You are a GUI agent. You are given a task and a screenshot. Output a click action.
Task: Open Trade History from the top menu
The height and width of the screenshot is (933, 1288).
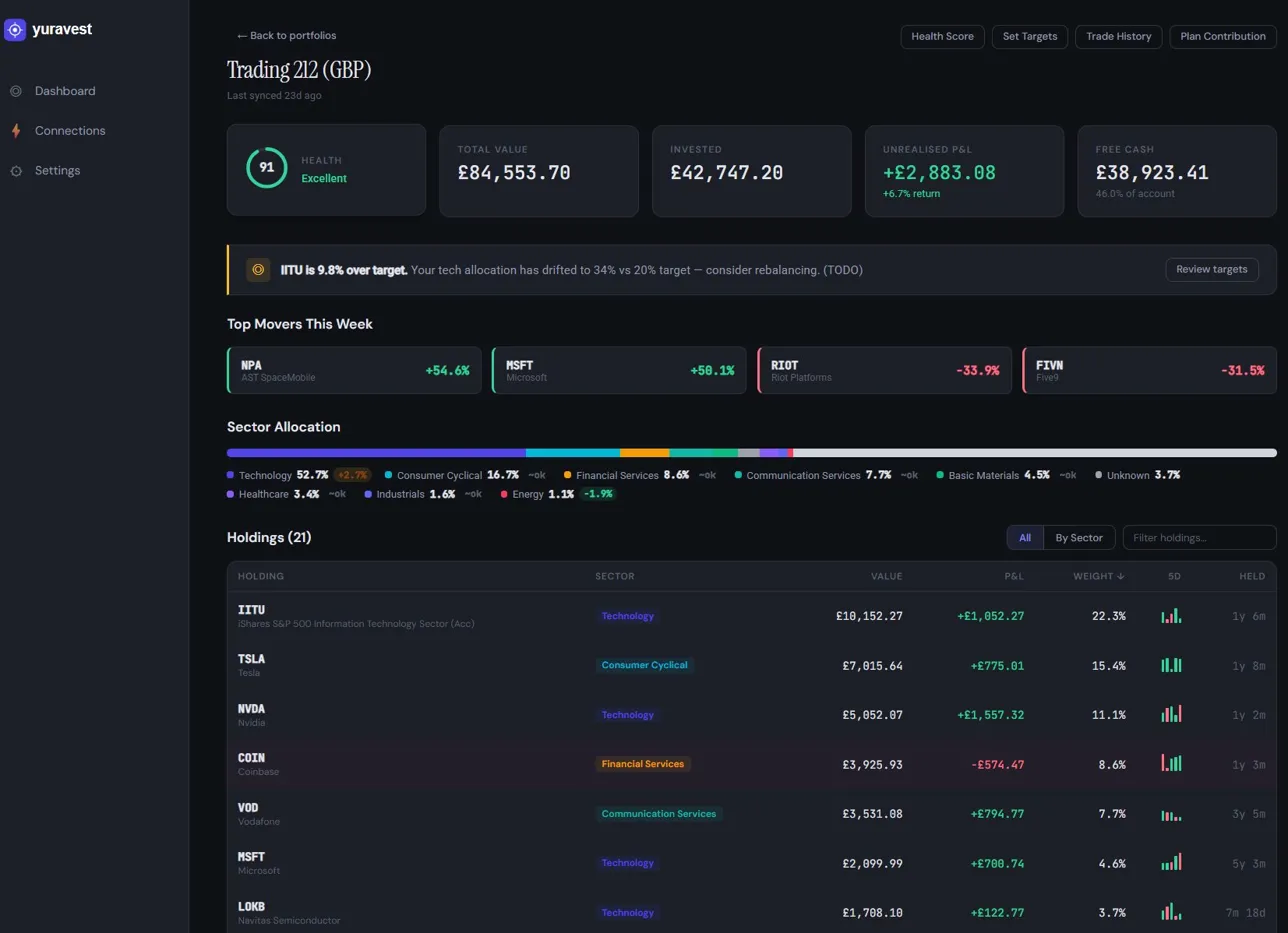point(1118,36)
